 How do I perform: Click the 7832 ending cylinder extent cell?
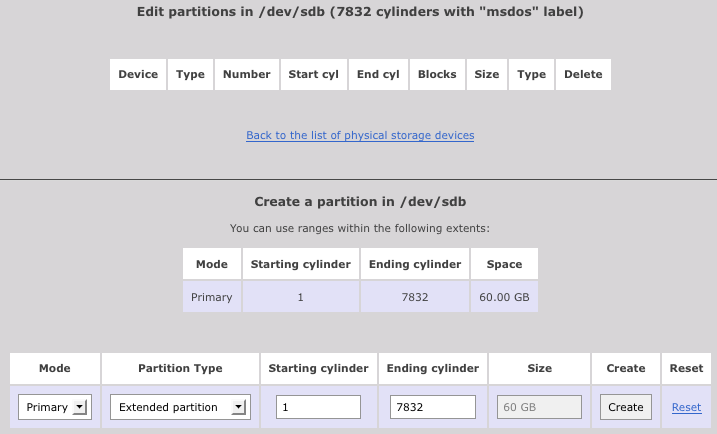[415, 297]
